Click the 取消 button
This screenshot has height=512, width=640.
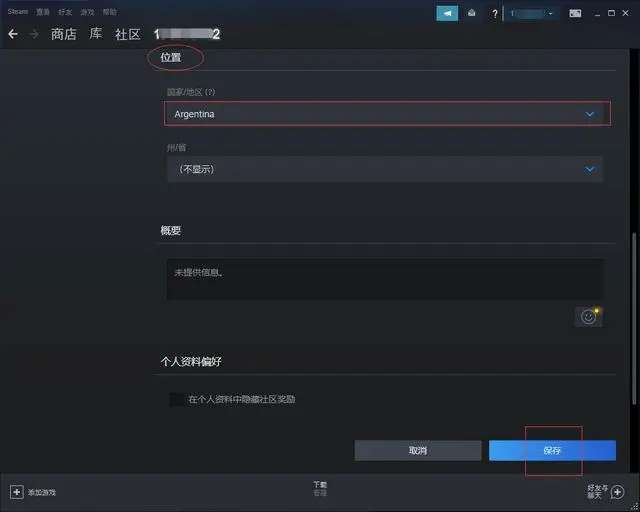click(418, 450)
